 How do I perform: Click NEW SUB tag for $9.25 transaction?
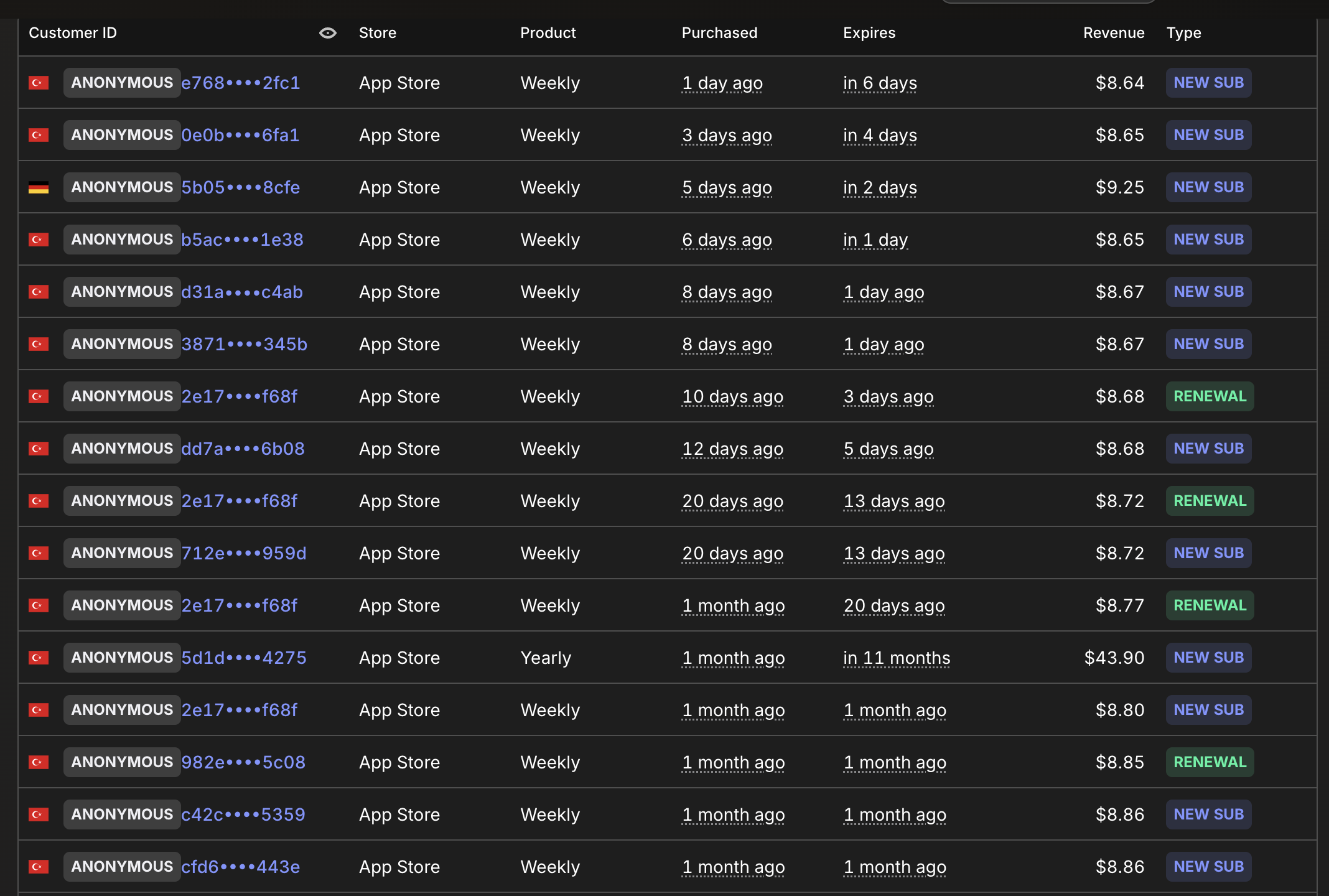(x=1208, y=187)
